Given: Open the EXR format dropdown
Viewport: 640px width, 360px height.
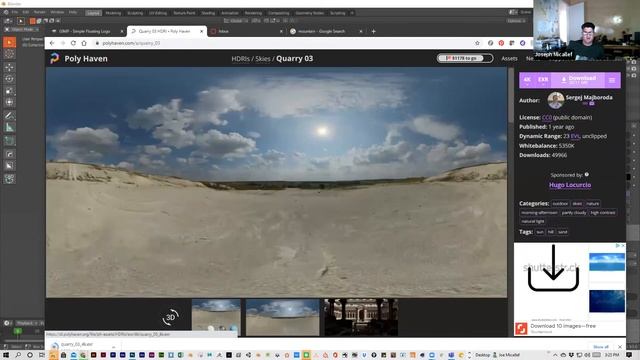Looking at the screenshot, I should (x=543, y=80).
